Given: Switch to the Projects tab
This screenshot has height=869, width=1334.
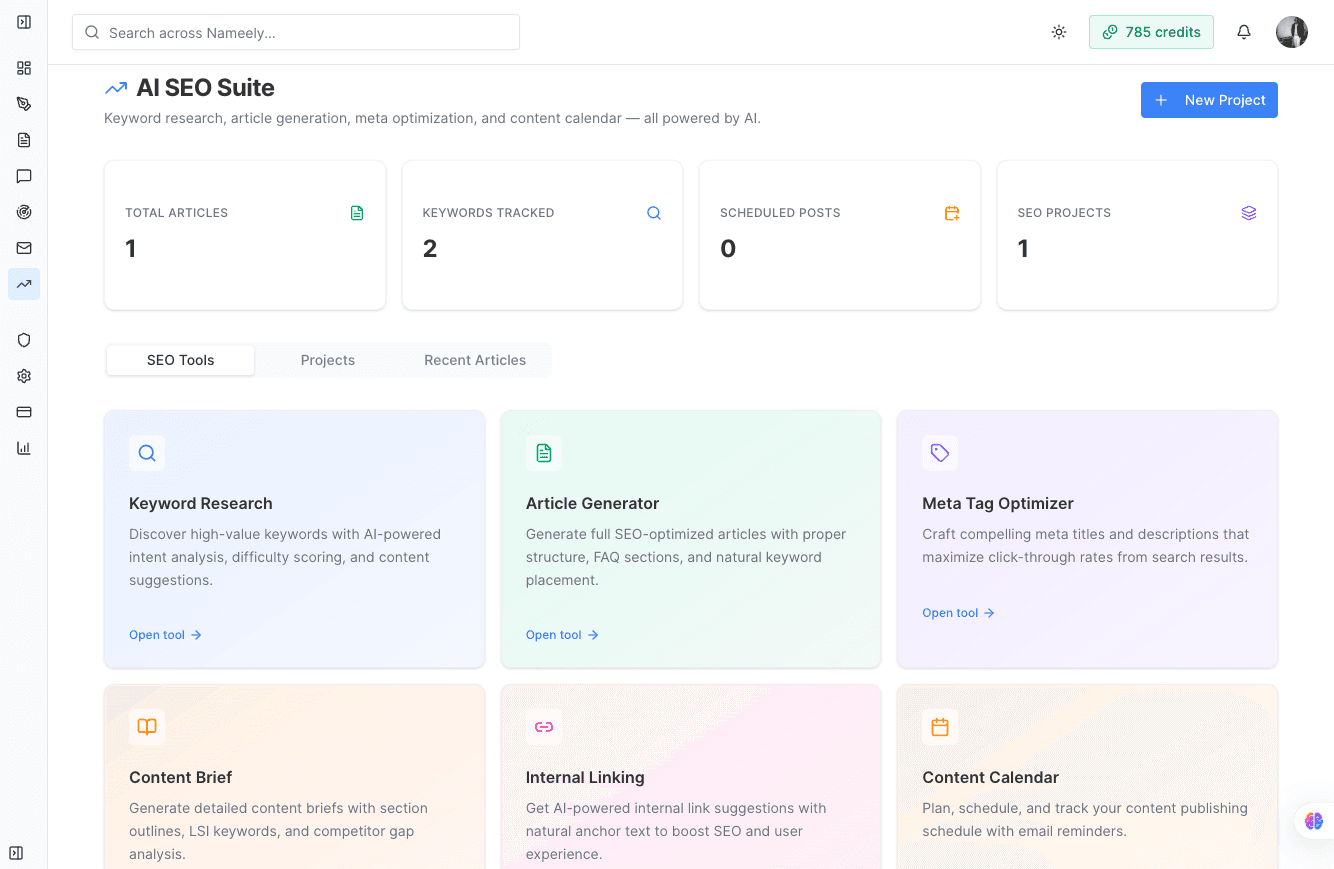Looking at the screenshot, I should [328, 359].
